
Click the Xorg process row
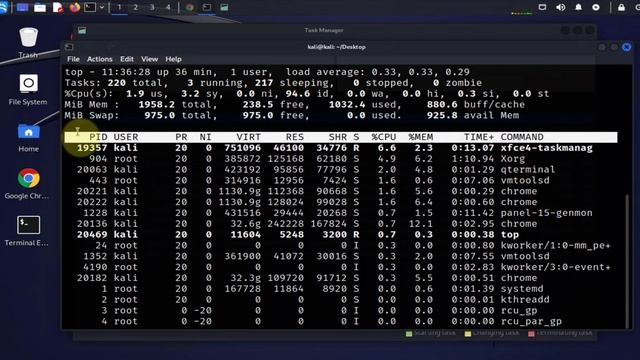click(x=340, y=158)
